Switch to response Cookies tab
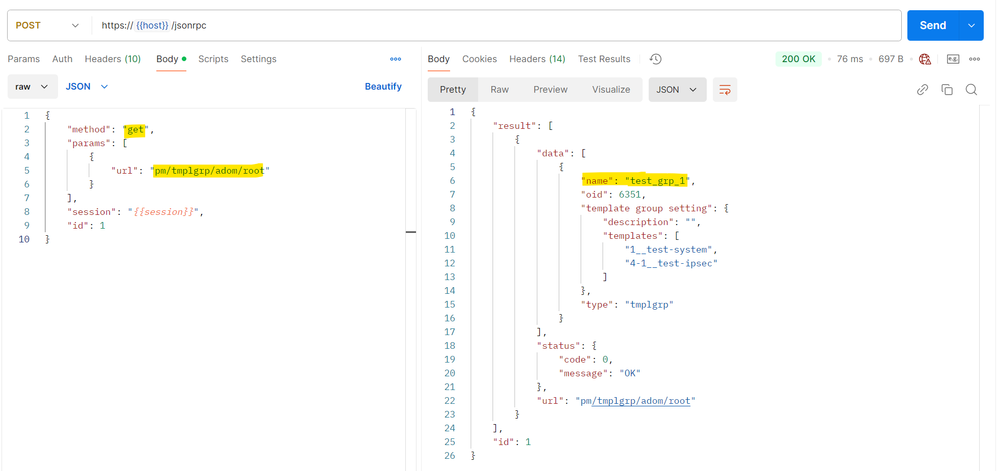This screenshot has height=471, width=998. tap(479, 59)
